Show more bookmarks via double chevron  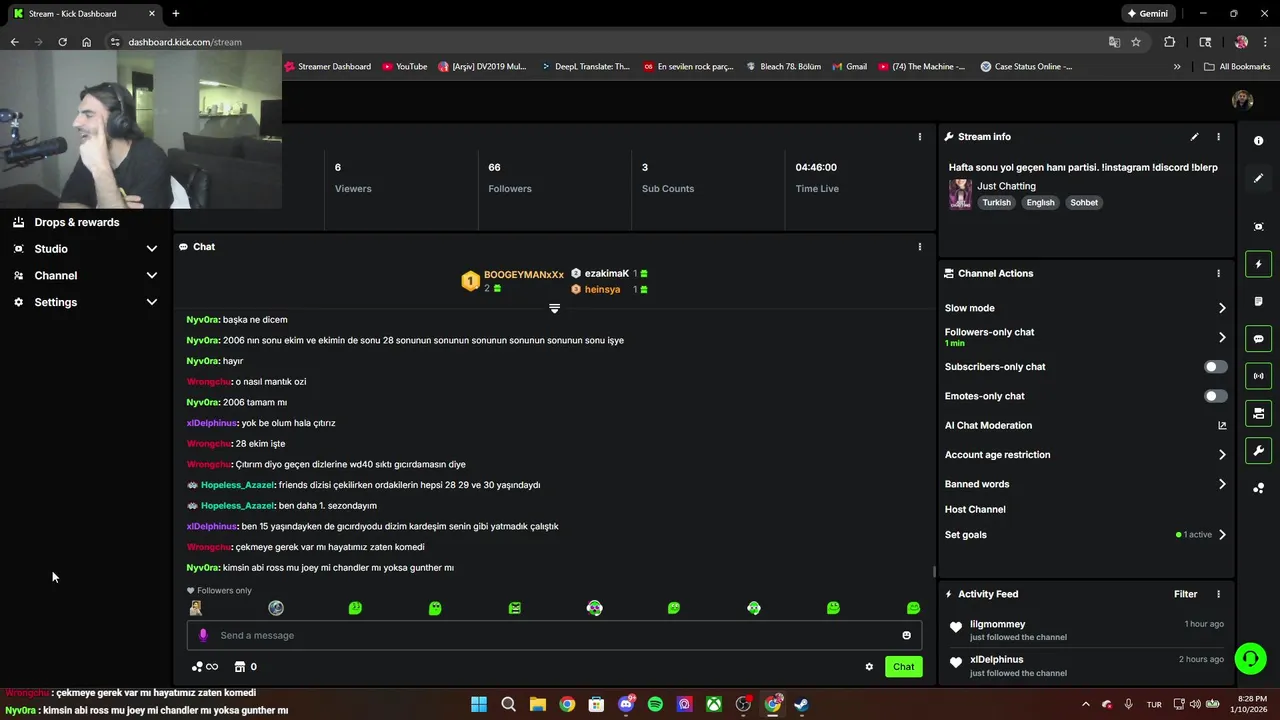1177,67
